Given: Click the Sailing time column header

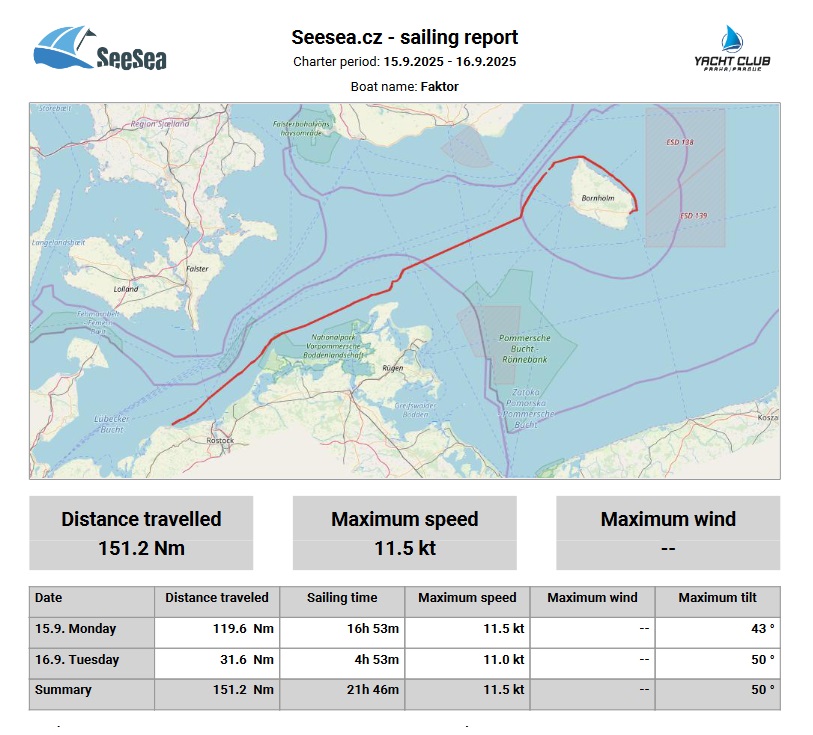Looking at the screenshot, I should point(342,598).
